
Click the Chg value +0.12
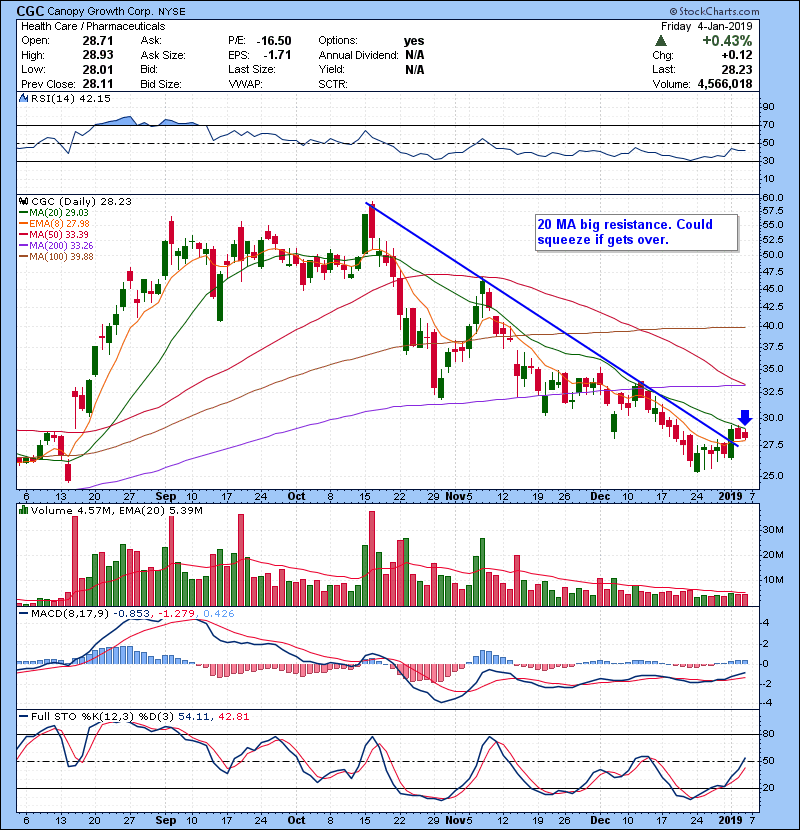[x=737, y=55]
